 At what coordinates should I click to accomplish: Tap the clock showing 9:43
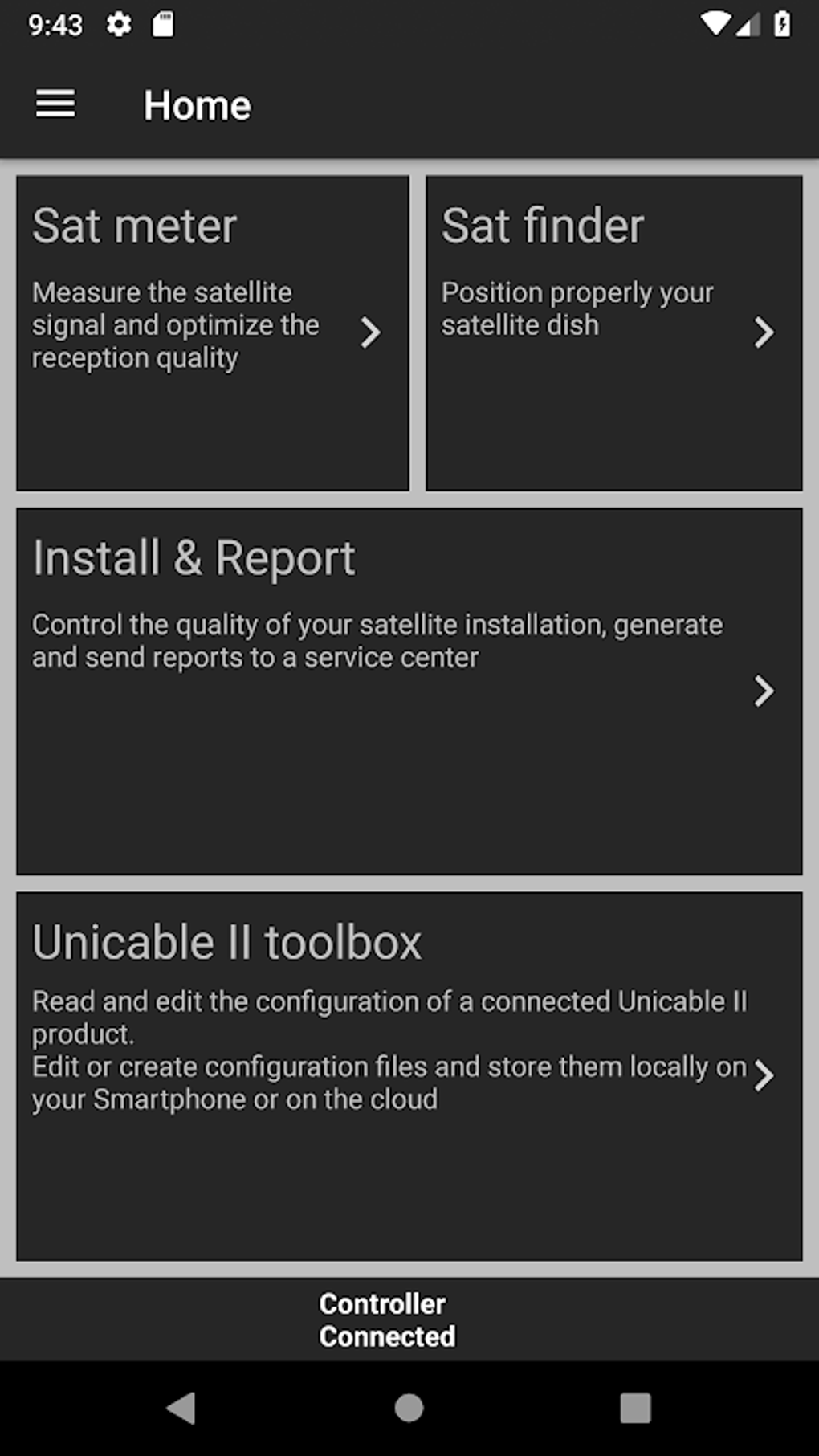coord(56,24)
